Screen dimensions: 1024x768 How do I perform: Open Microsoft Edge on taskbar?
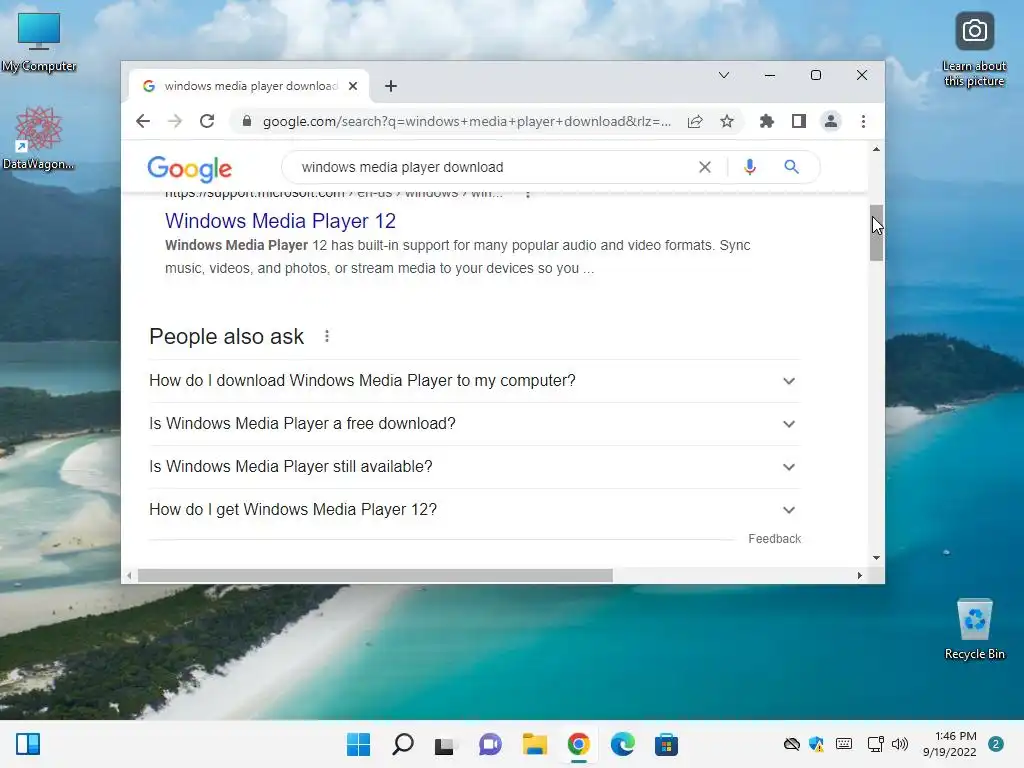(622, 744)
